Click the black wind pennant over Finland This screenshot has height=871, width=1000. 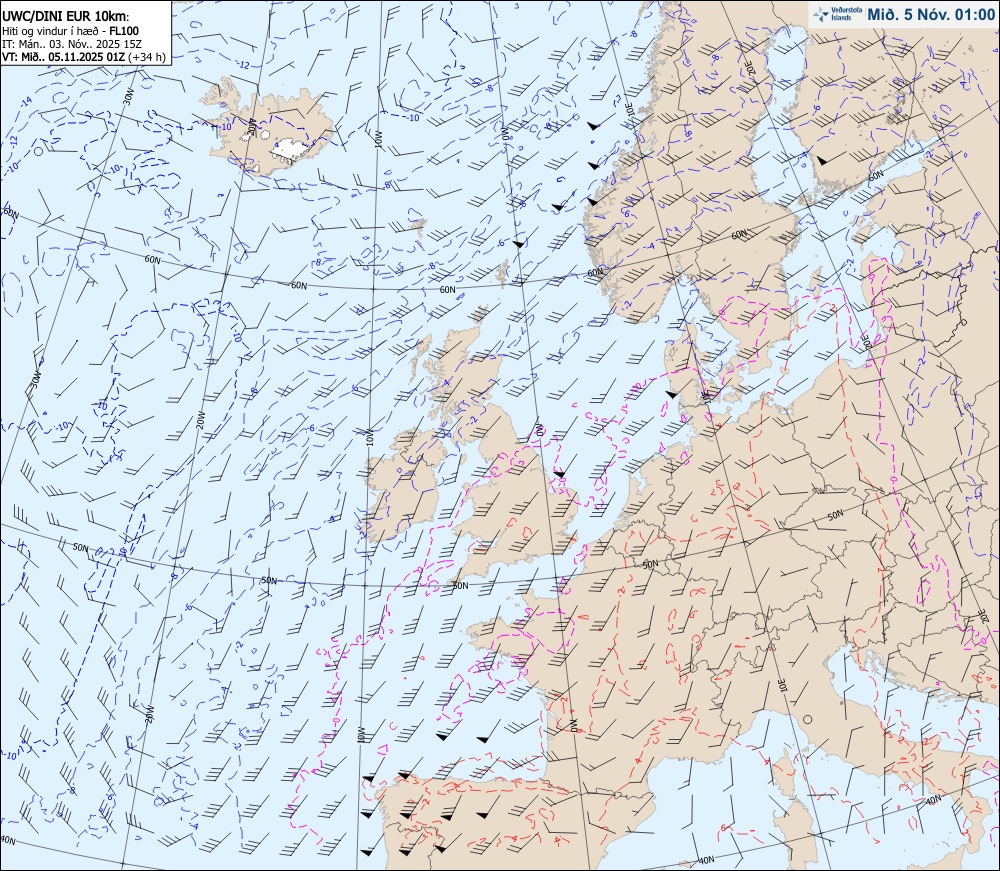click(x=823, y=160)
